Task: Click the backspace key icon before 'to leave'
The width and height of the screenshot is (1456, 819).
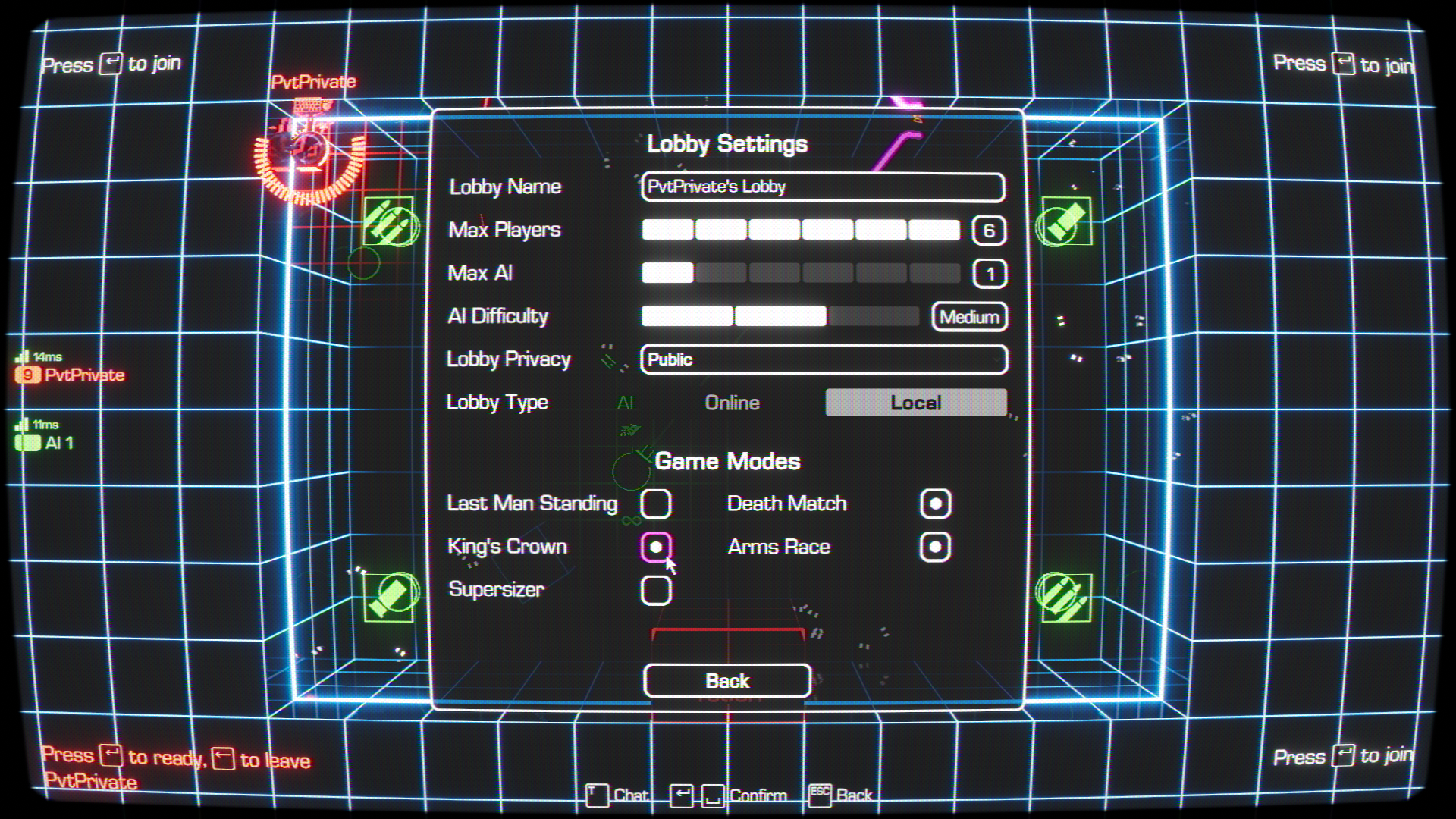Action: (x=223, y=758)
